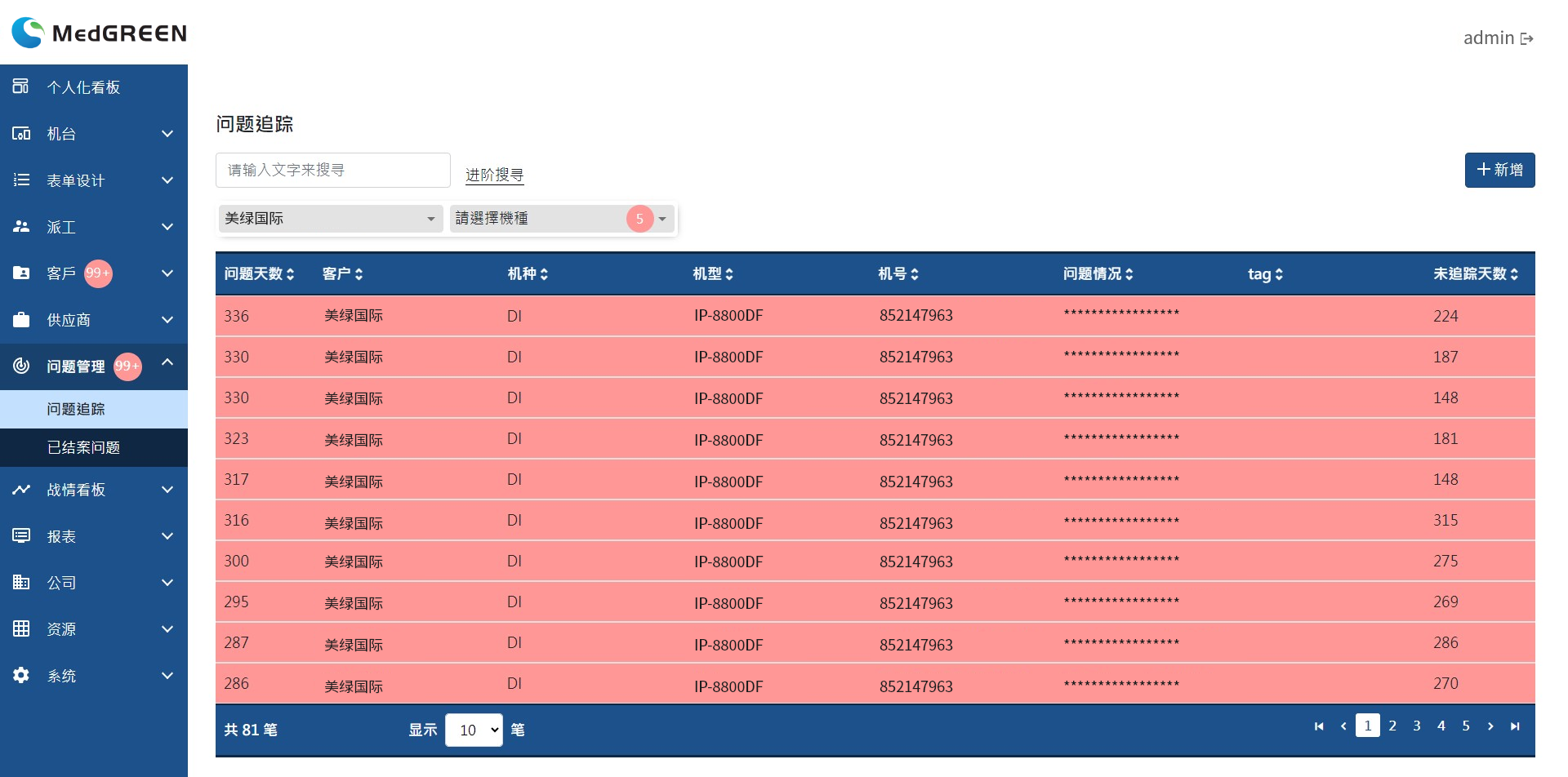Open the 美绿国际 customer dropdown

pyautogui.click(x=331, y=218)
